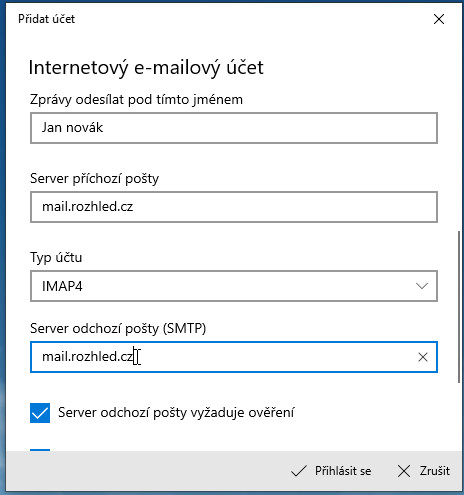Screen dimensions: 464x495
Task: Click the Typ účtu field label
Action: 56,258
